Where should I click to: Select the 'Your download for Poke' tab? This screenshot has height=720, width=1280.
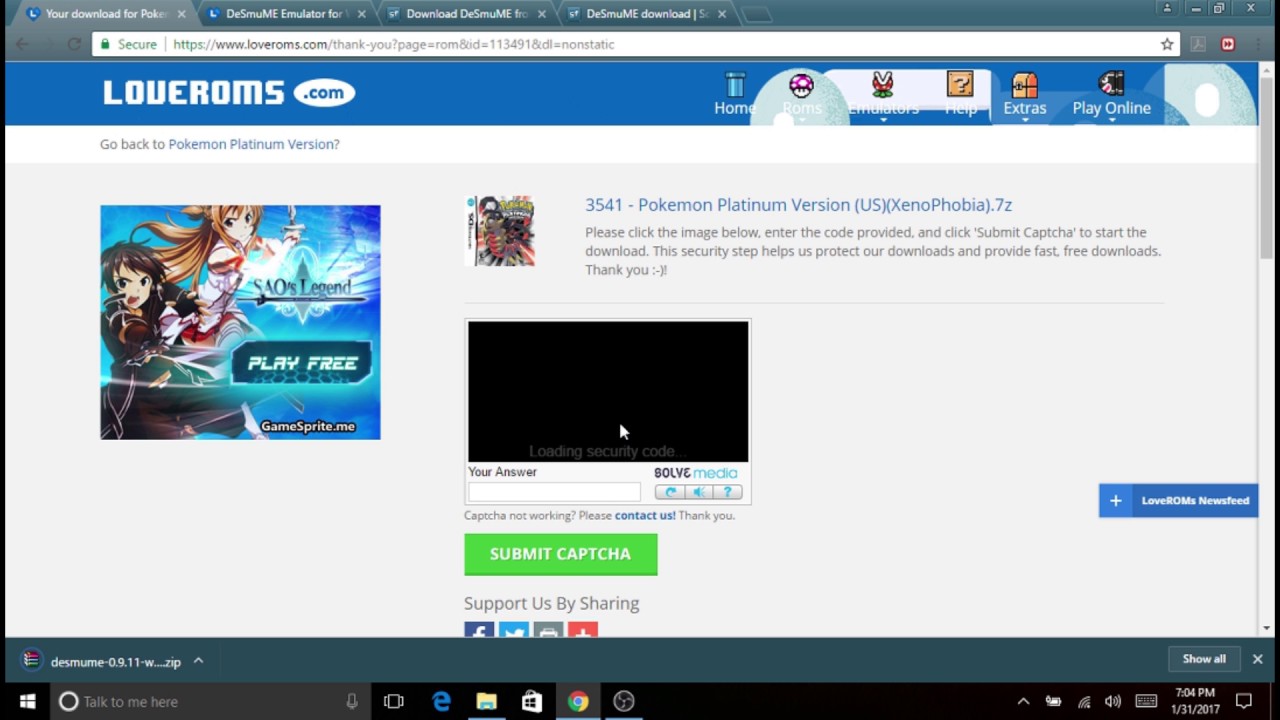[x=104, y=14]
